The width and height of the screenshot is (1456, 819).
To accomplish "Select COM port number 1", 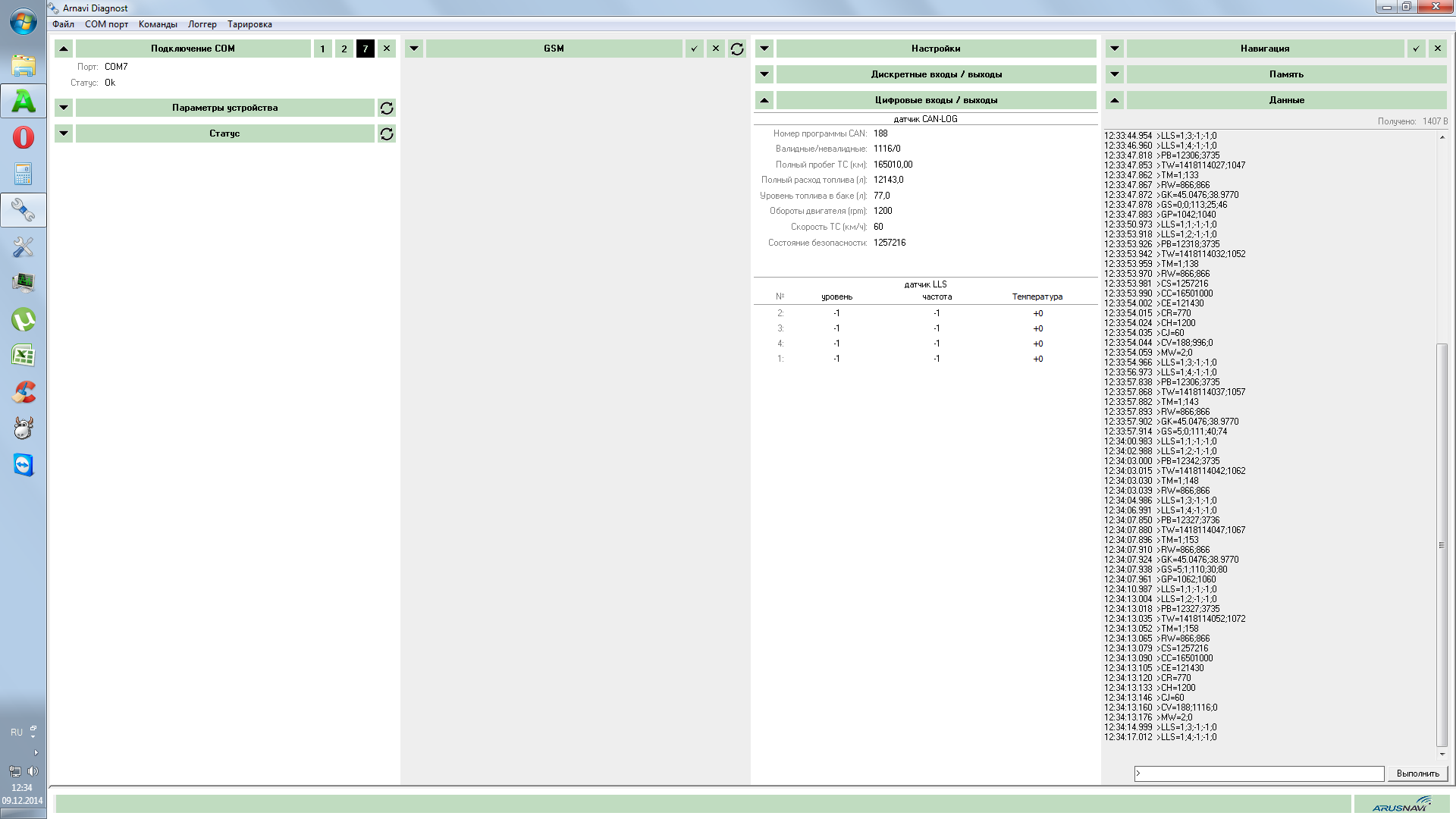I will coord(322,49).
